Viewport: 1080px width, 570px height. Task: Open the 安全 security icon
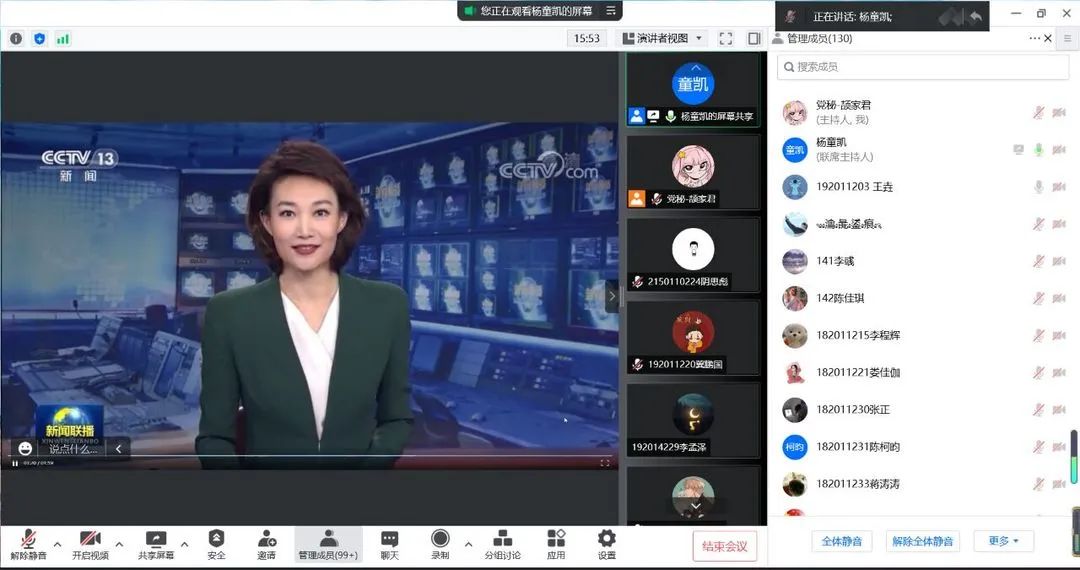(216, 544)
